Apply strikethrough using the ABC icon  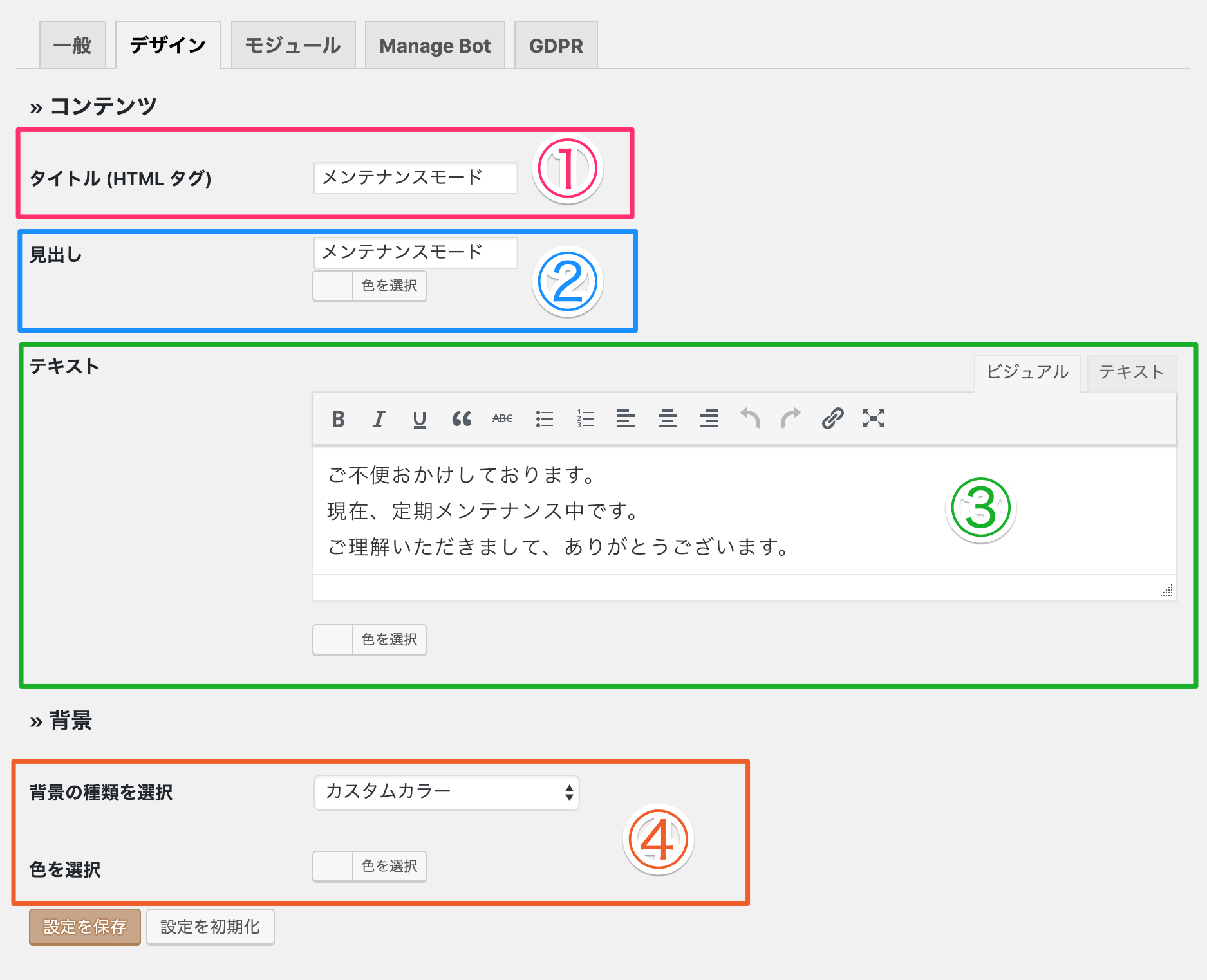[x=503, y=419]
